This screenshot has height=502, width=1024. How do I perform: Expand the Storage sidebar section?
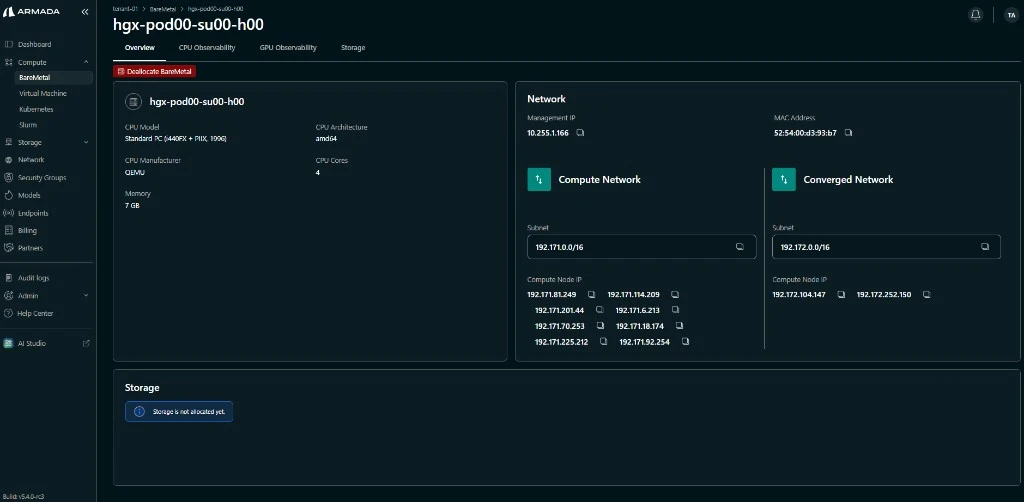coord(86,142)
